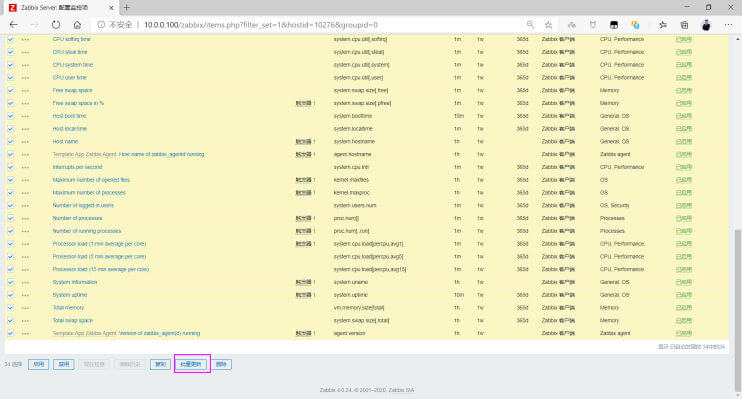Toggle enabled status of CPU user time
The width and height of the screenshot is (742, 399).
[x=684, y=78]
